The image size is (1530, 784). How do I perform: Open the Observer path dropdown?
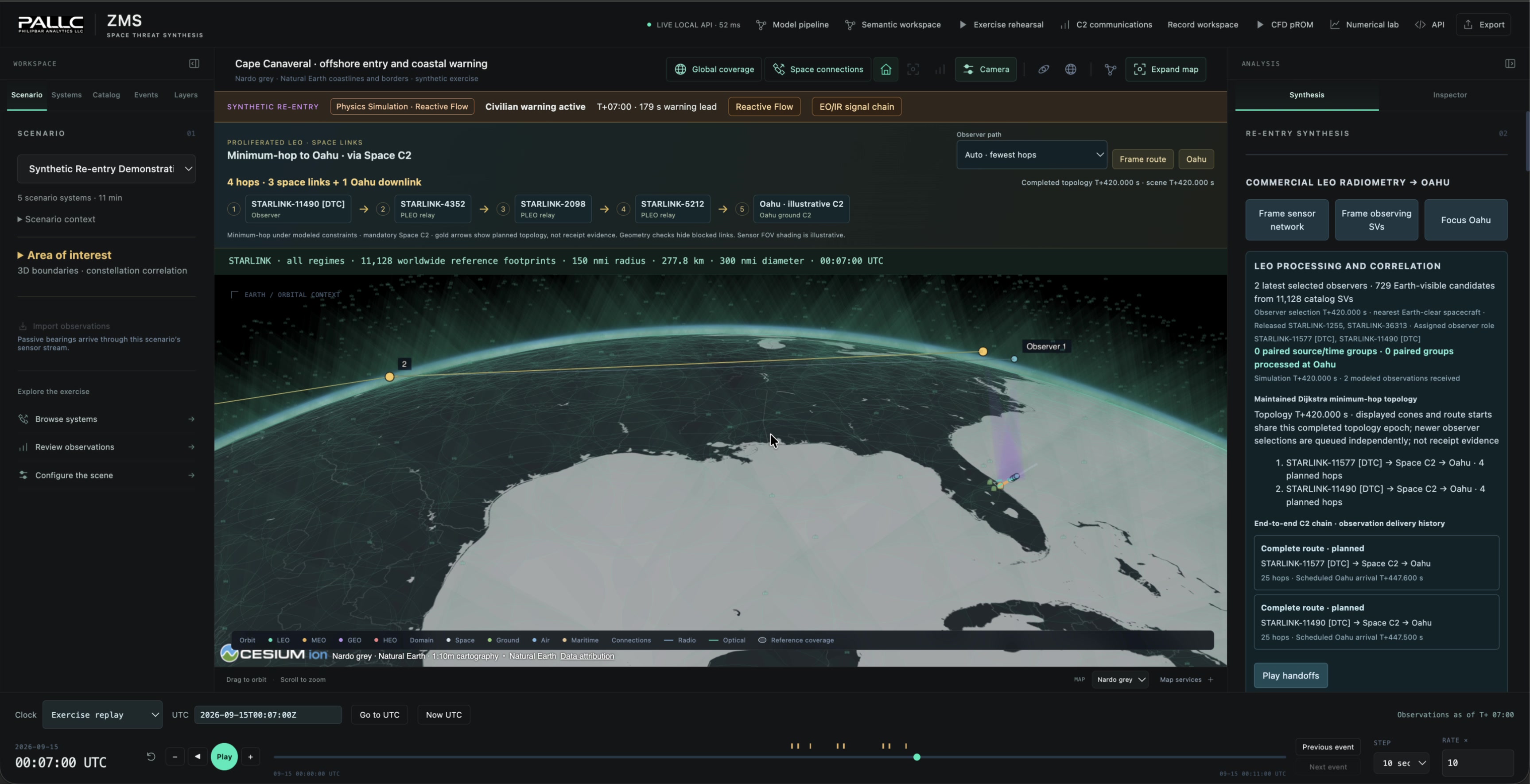coord(1032,155)
